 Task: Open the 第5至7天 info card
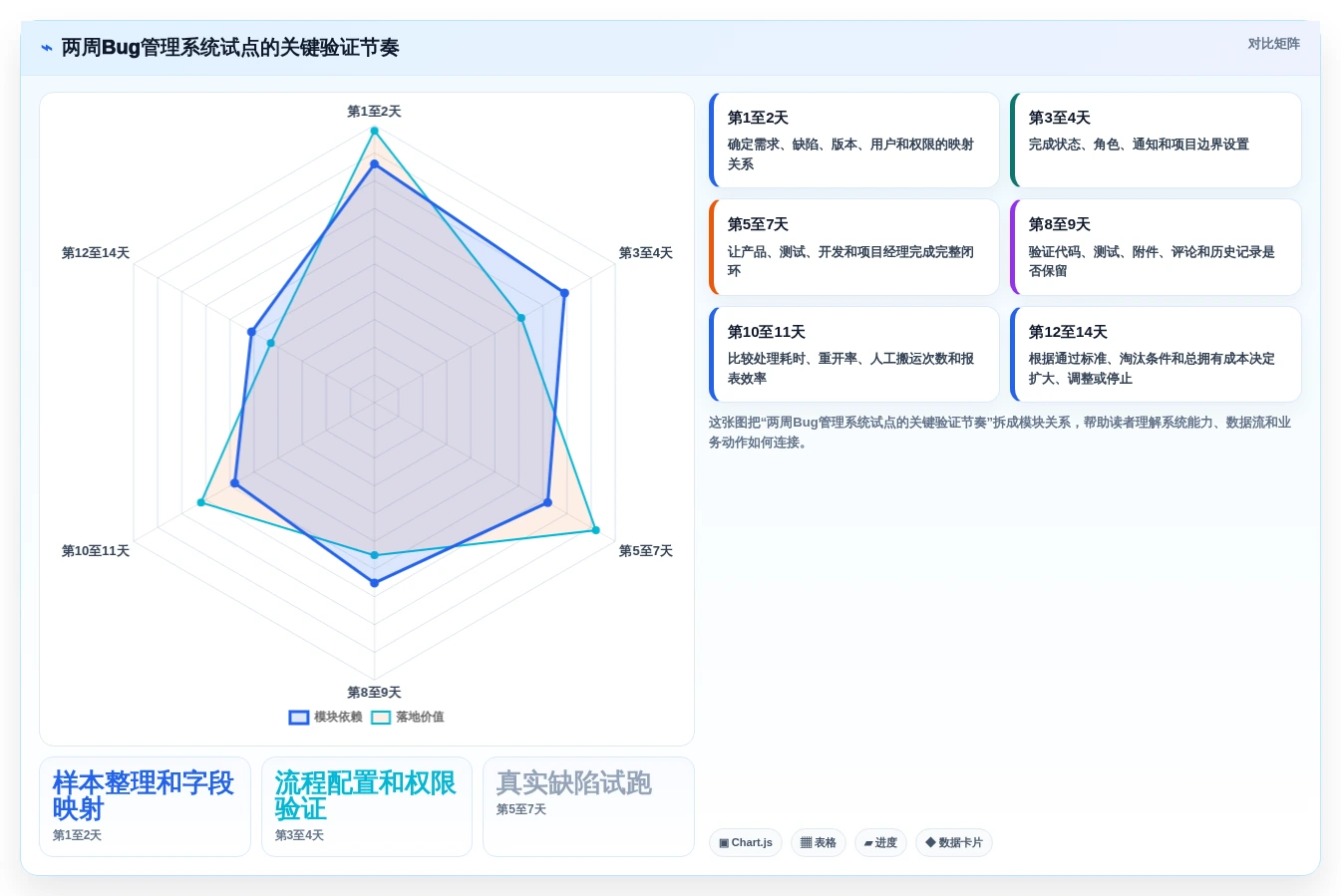pos(854,247)
